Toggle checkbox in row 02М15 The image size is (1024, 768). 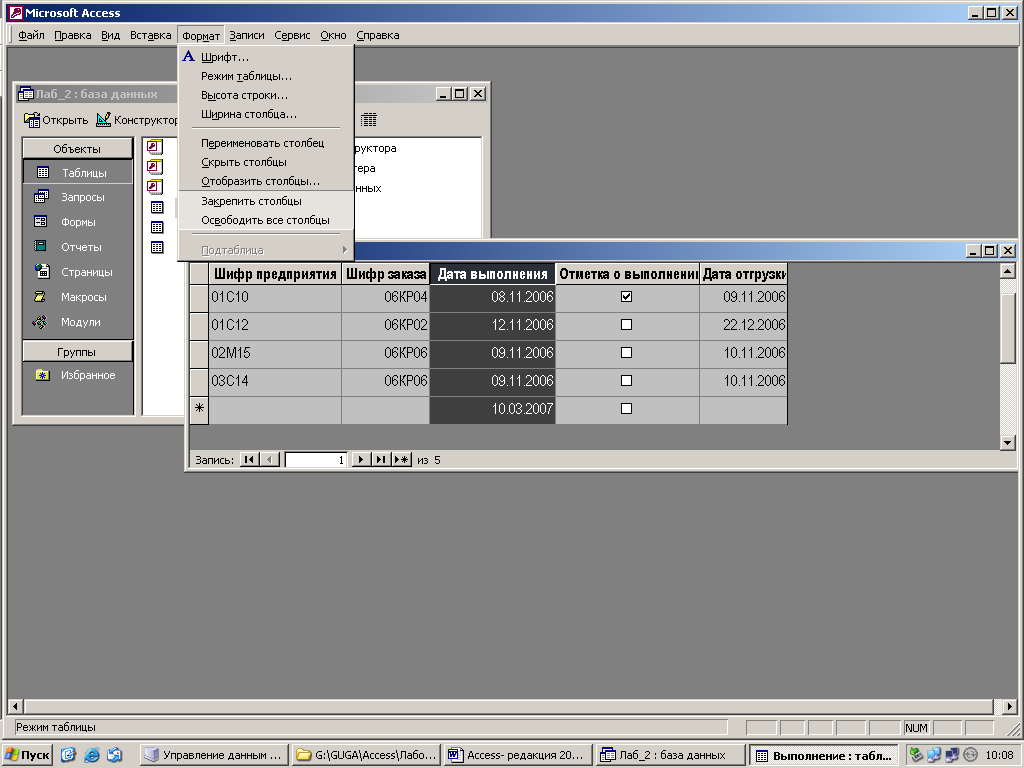626,353
